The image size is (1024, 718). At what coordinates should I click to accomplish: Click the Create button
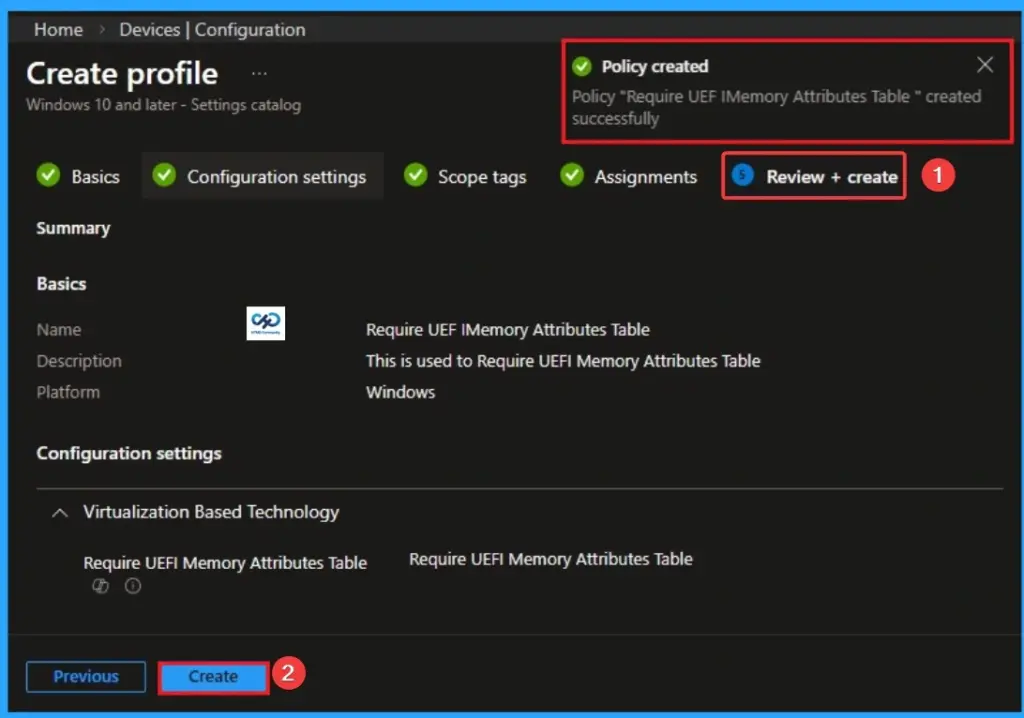[x=213, y=677]
